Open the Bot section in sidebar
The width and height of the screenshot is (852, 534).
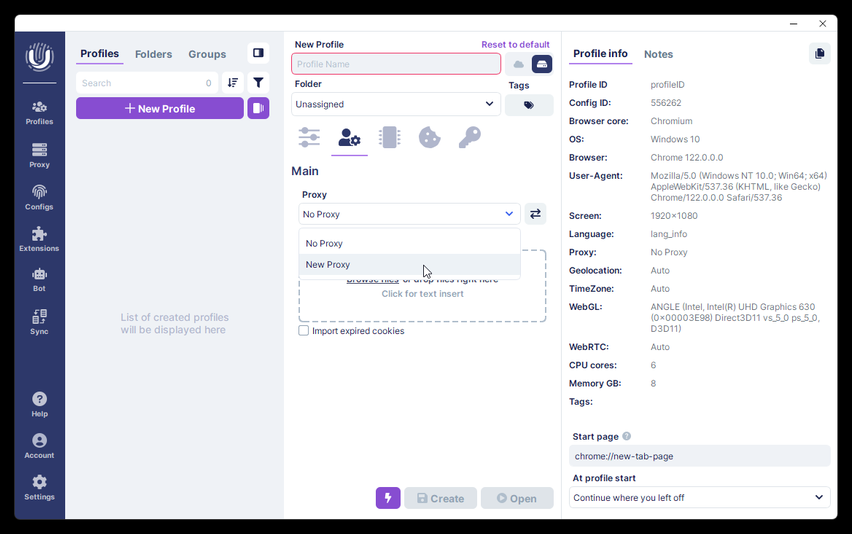[39, 280]
